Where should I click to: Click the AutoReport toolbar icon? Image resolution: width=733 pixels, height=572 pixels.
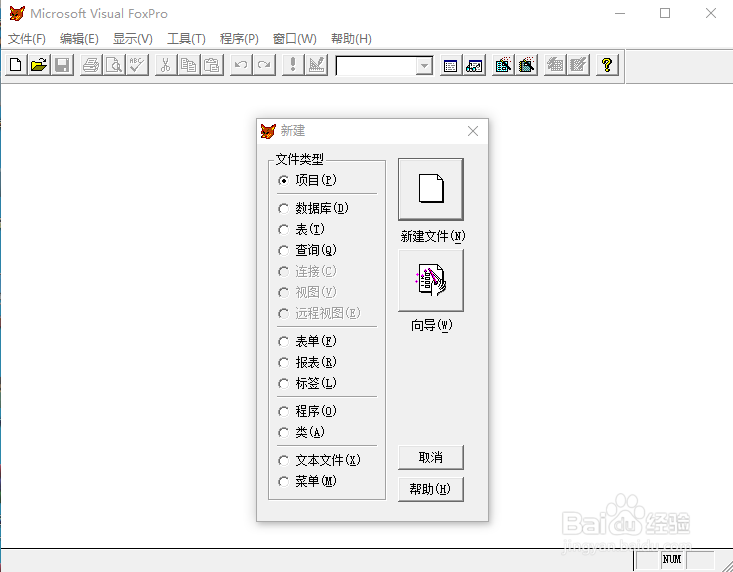coord(578,64)
